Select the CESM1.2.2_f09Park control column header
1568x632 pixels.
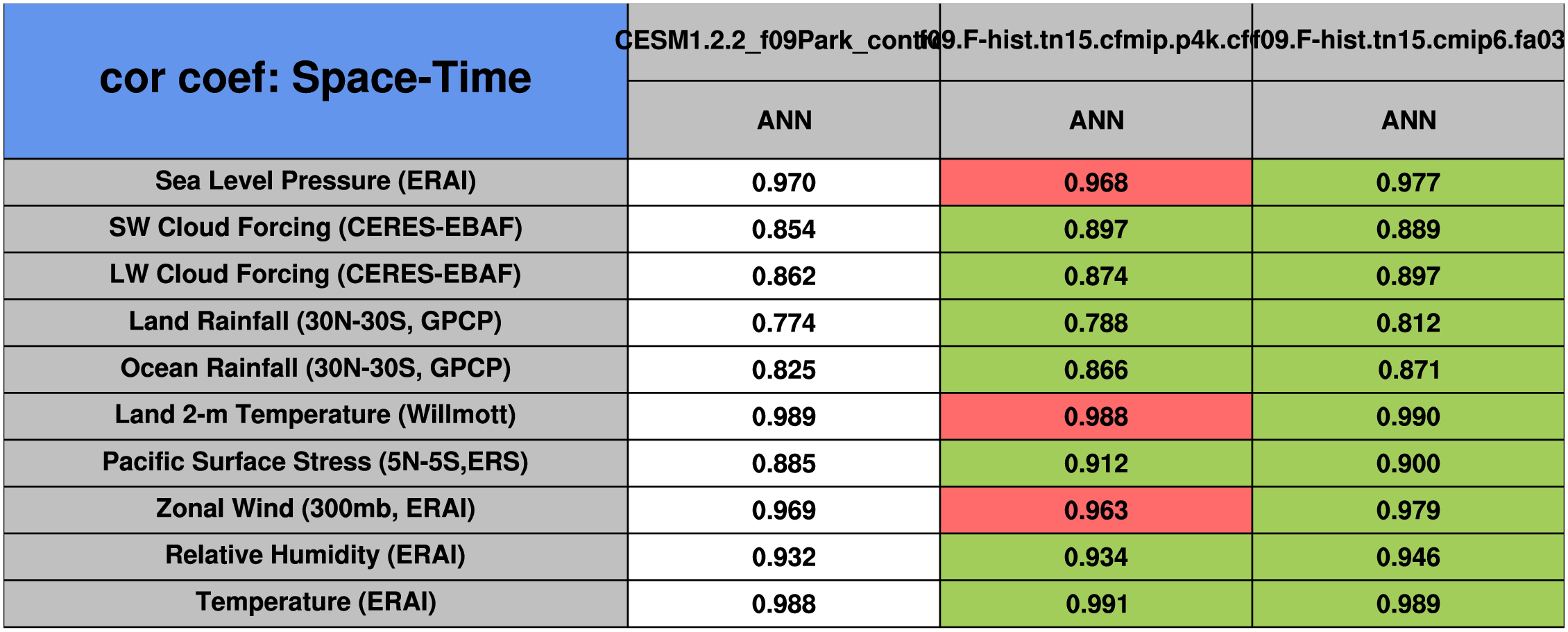(x=784, y=42)
